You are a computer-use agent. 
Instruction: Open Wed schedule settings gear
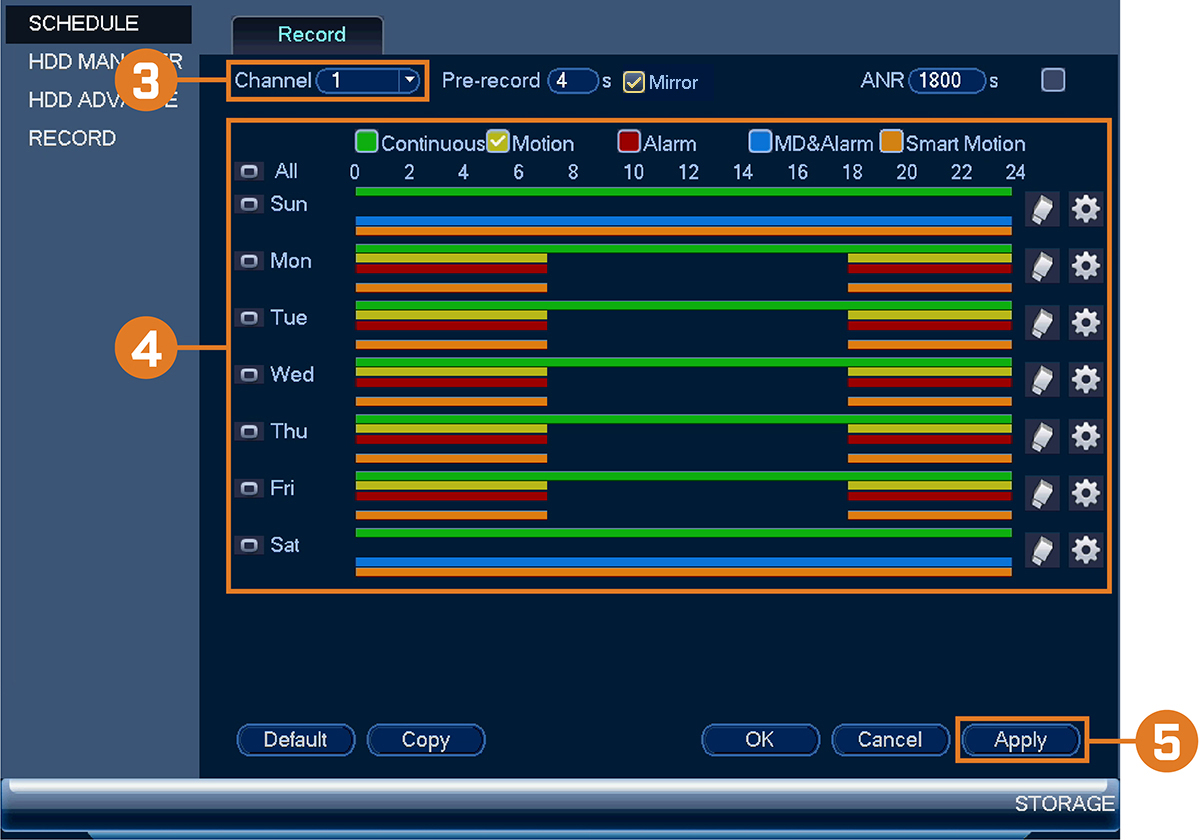[1086, 380]
